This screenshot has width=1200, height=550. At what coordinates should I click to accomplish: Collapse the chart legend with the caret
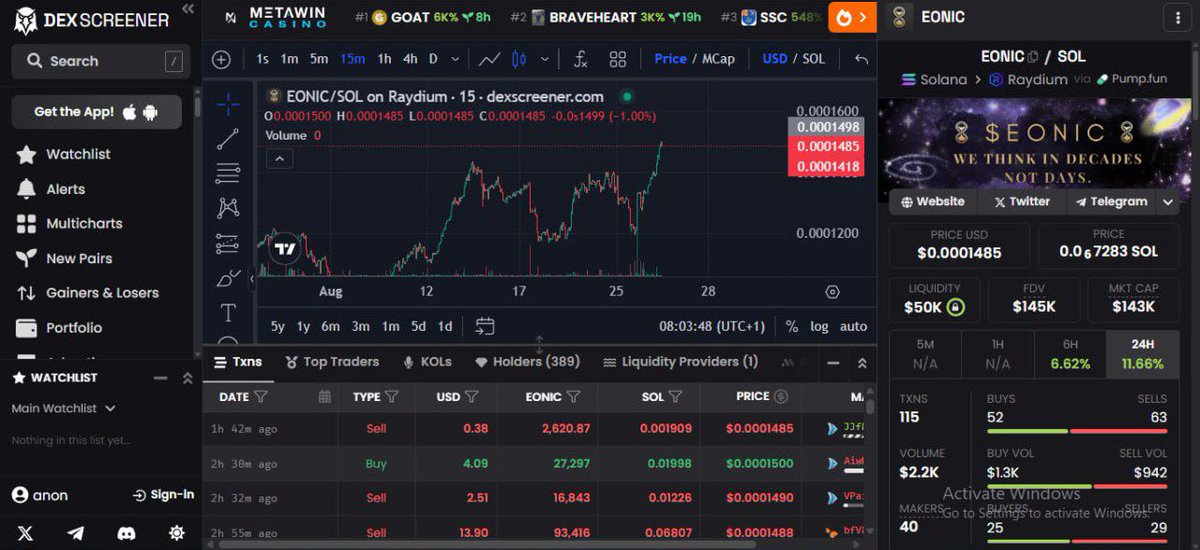pyautogui.click(x=279, y=158)
